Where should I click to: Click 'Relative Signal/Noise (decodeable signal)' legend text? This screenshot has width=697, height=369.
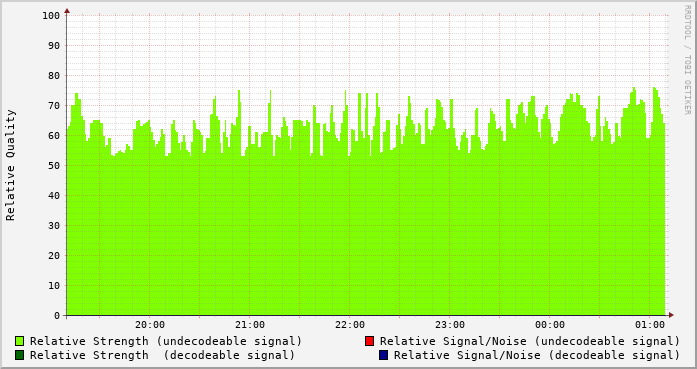tap(537, 356)
